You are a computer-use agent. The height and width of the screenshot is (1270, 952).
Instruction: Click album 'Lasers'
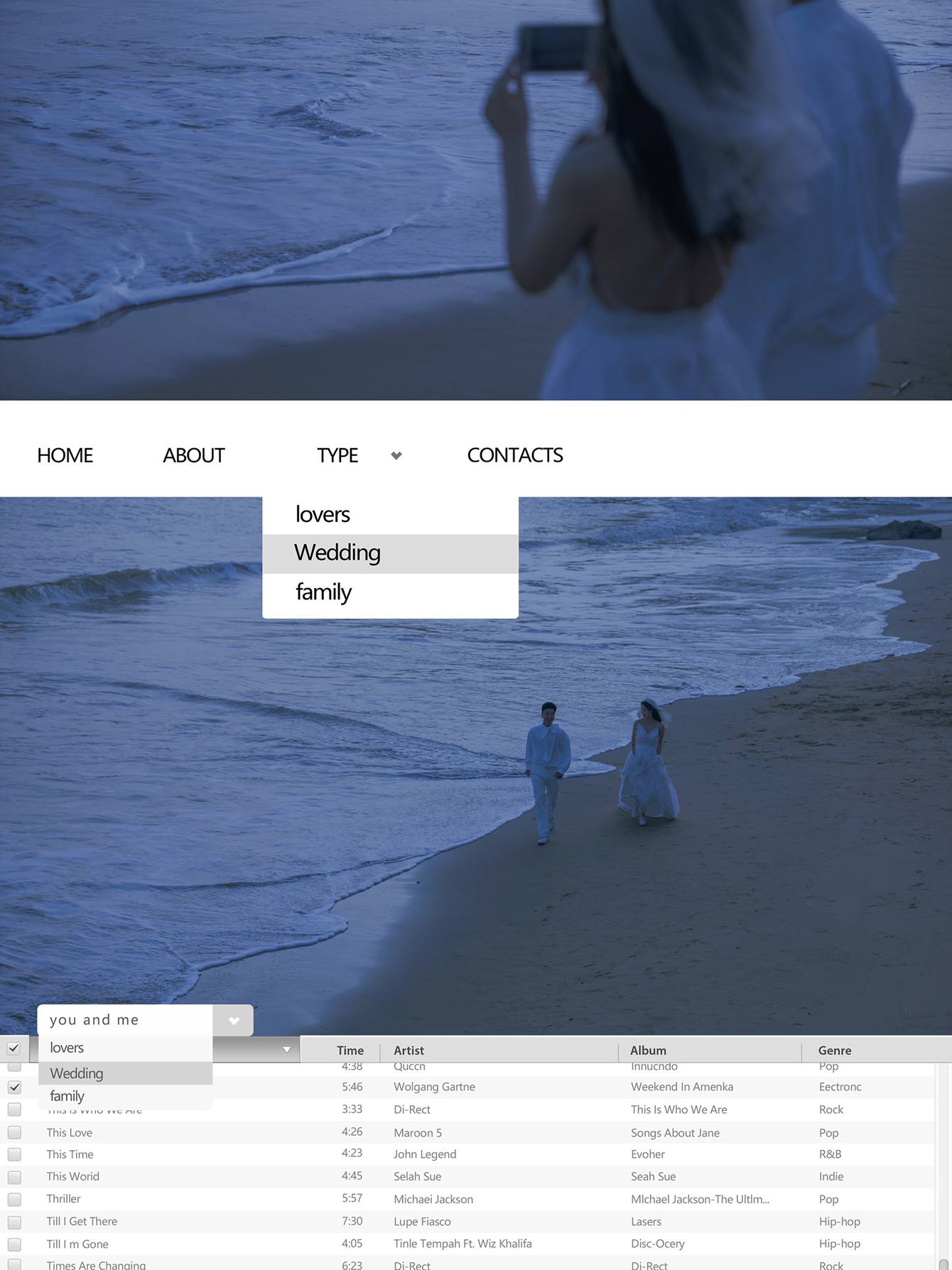(646, 1222)
